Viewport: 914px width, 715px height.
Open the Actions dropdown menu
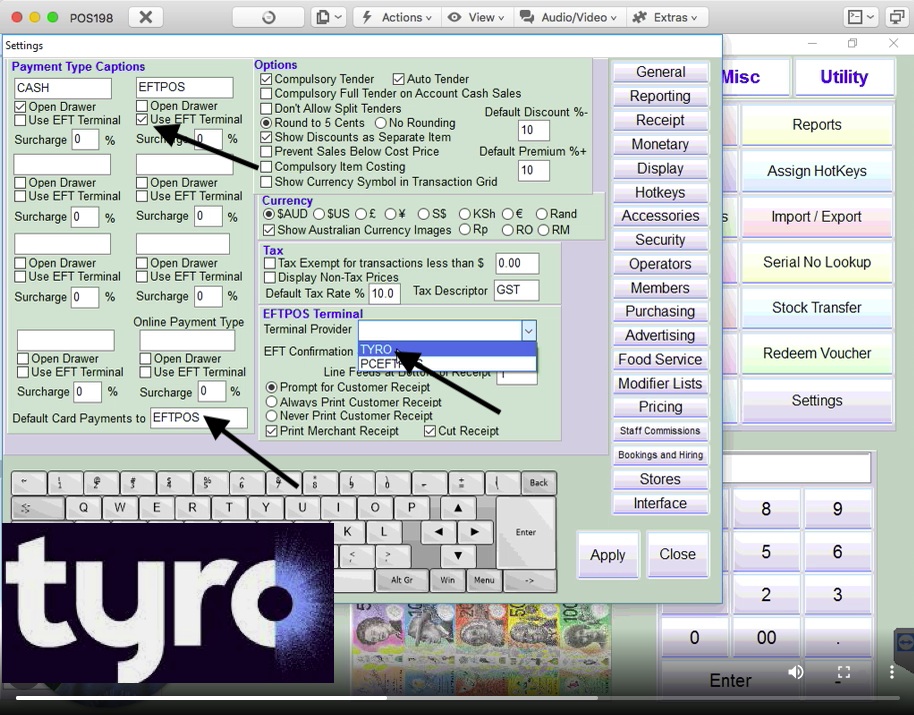(x=397, y=17)
